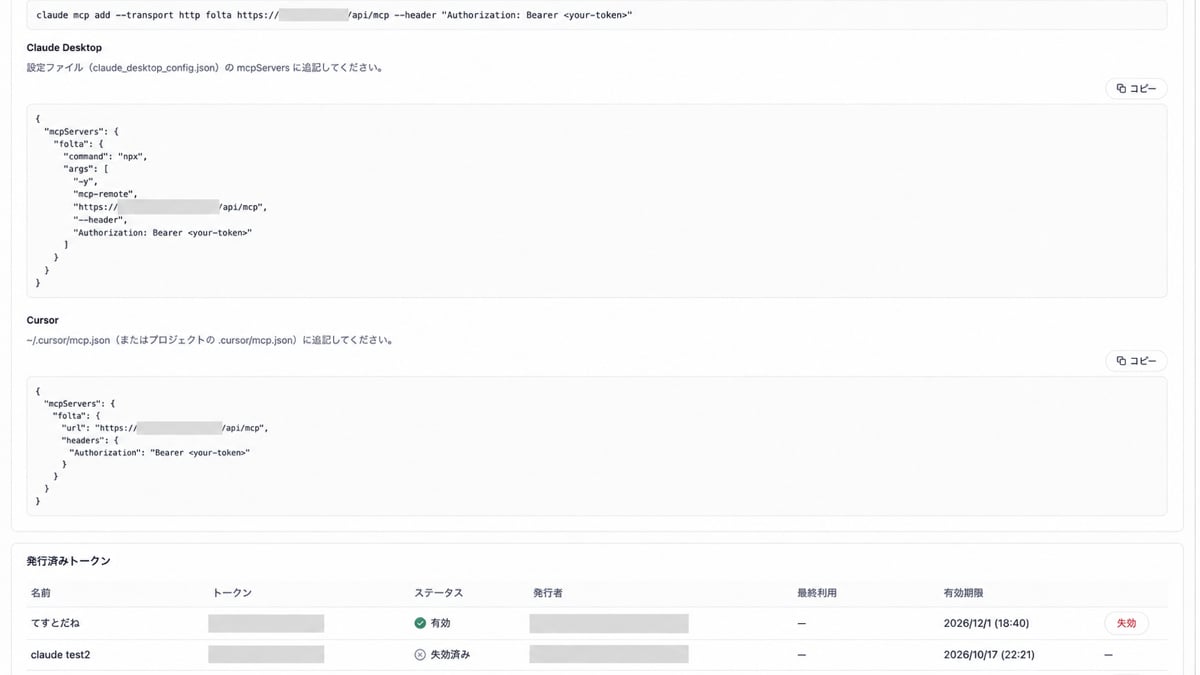Click the Cursor section heading
The image size is (1200, 675).
pos(43,320)
